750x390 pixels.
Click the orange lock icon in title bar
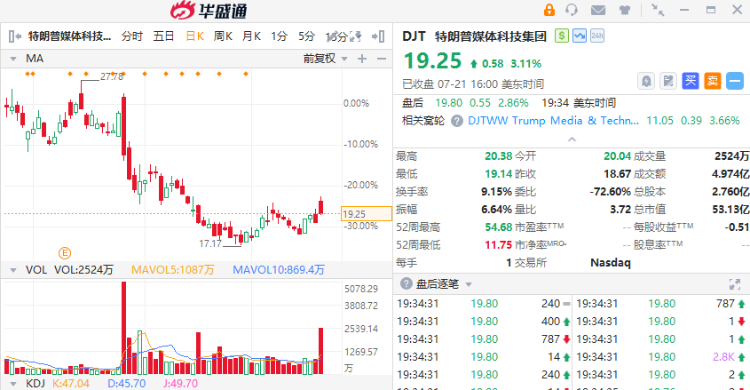click(x=549, y=10)
